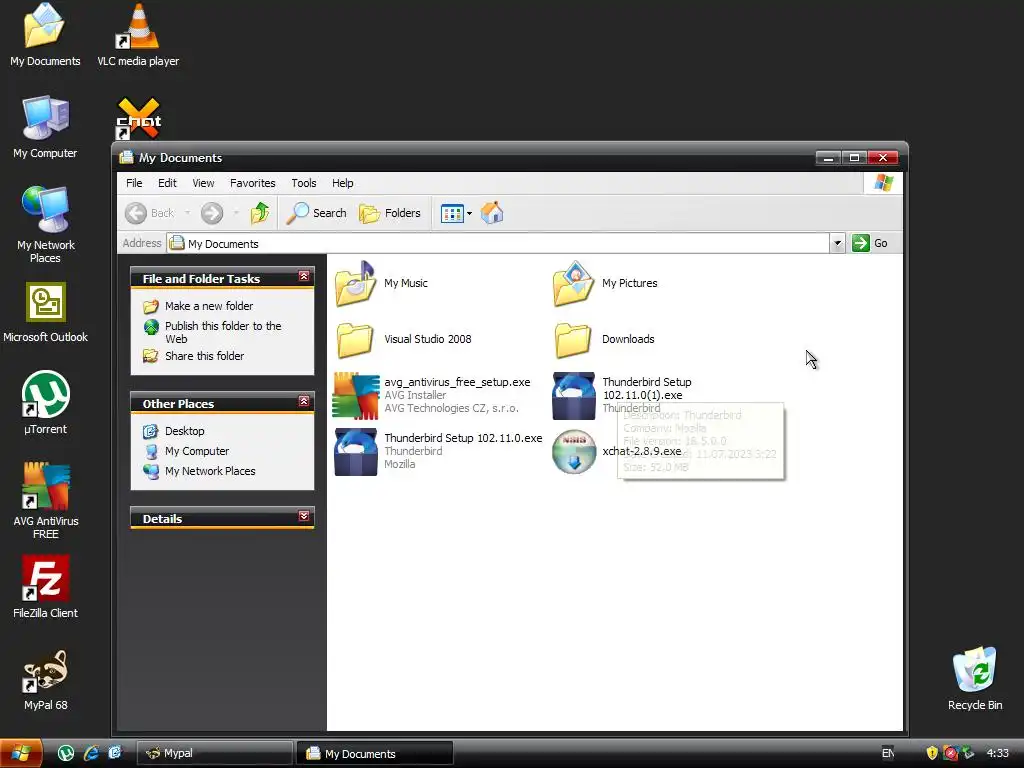
Task: Click My Documents taskbar button
Action: [x=375, y=753]
